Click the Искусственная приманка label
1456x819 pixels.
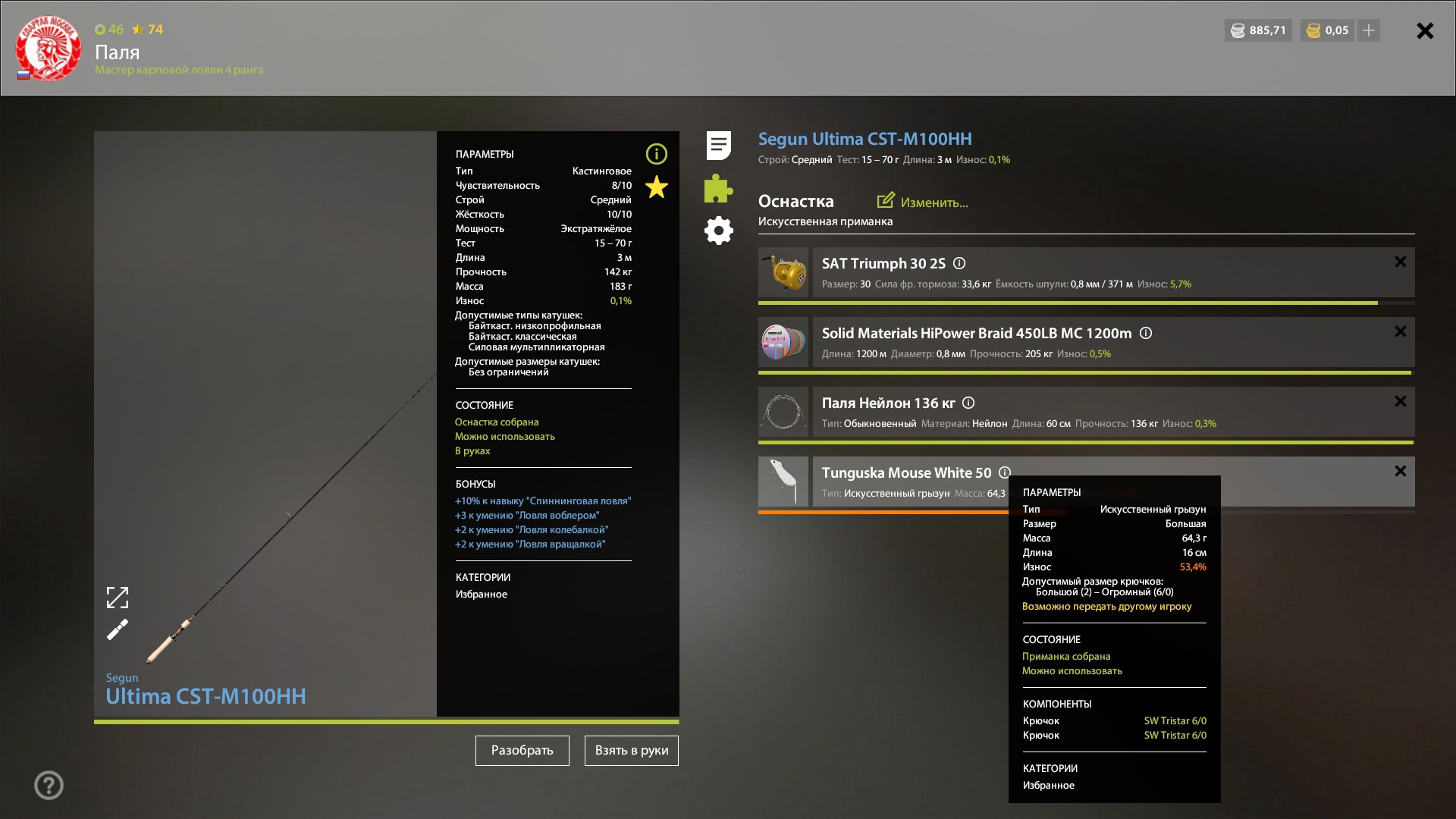(825, 221)
